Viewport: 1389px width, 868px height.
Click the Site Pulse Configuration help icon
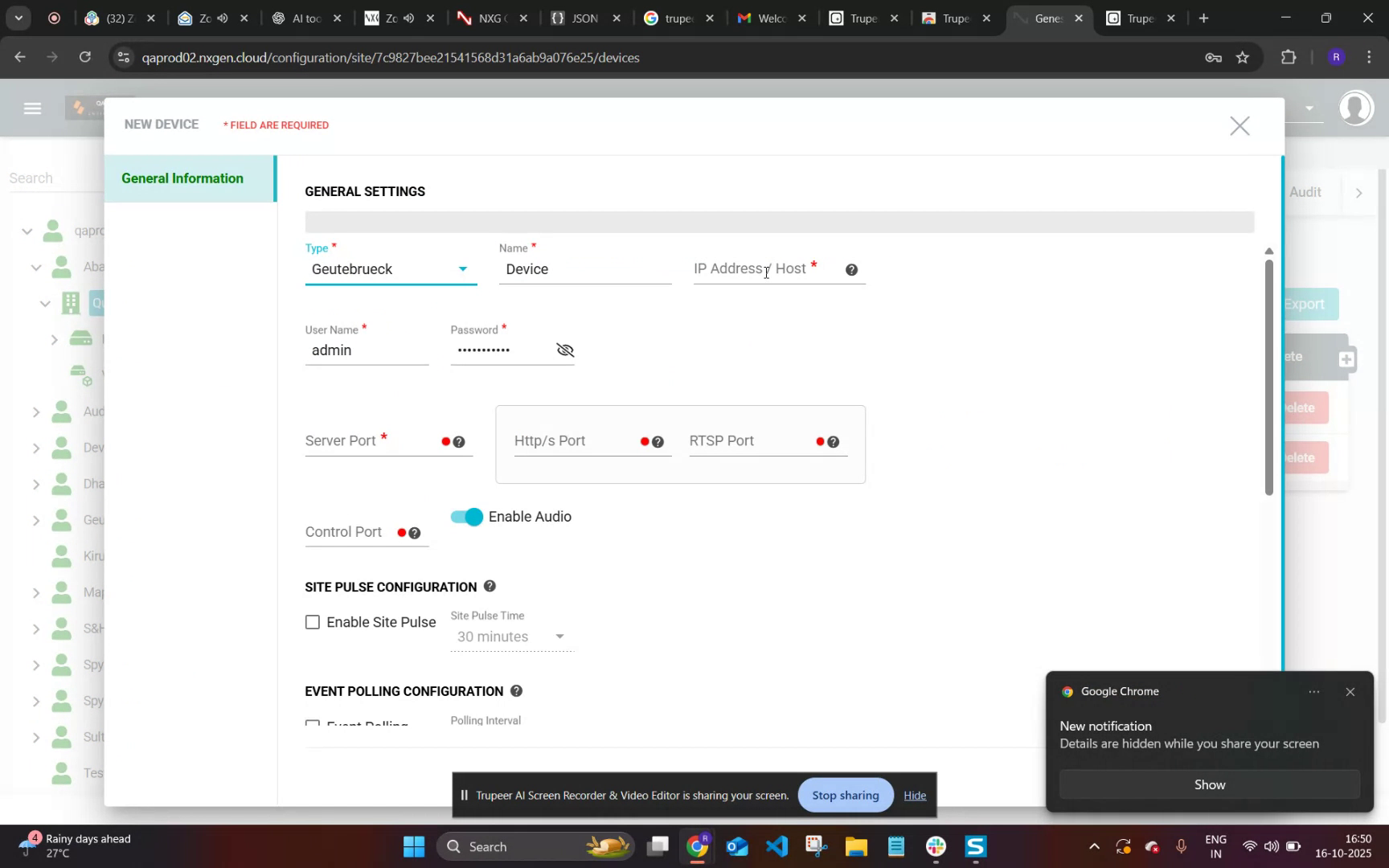(x=490, y=586)
